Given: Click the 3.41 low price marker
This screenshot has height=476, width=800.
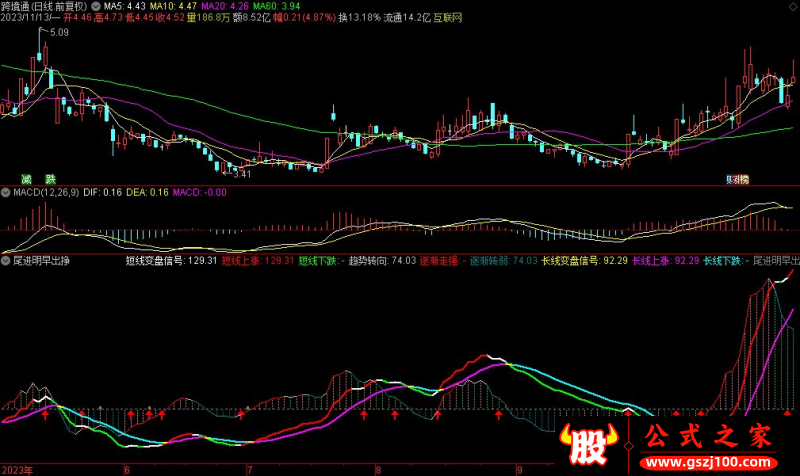Looking at the screenshot, I should click(x=241, y=174).
